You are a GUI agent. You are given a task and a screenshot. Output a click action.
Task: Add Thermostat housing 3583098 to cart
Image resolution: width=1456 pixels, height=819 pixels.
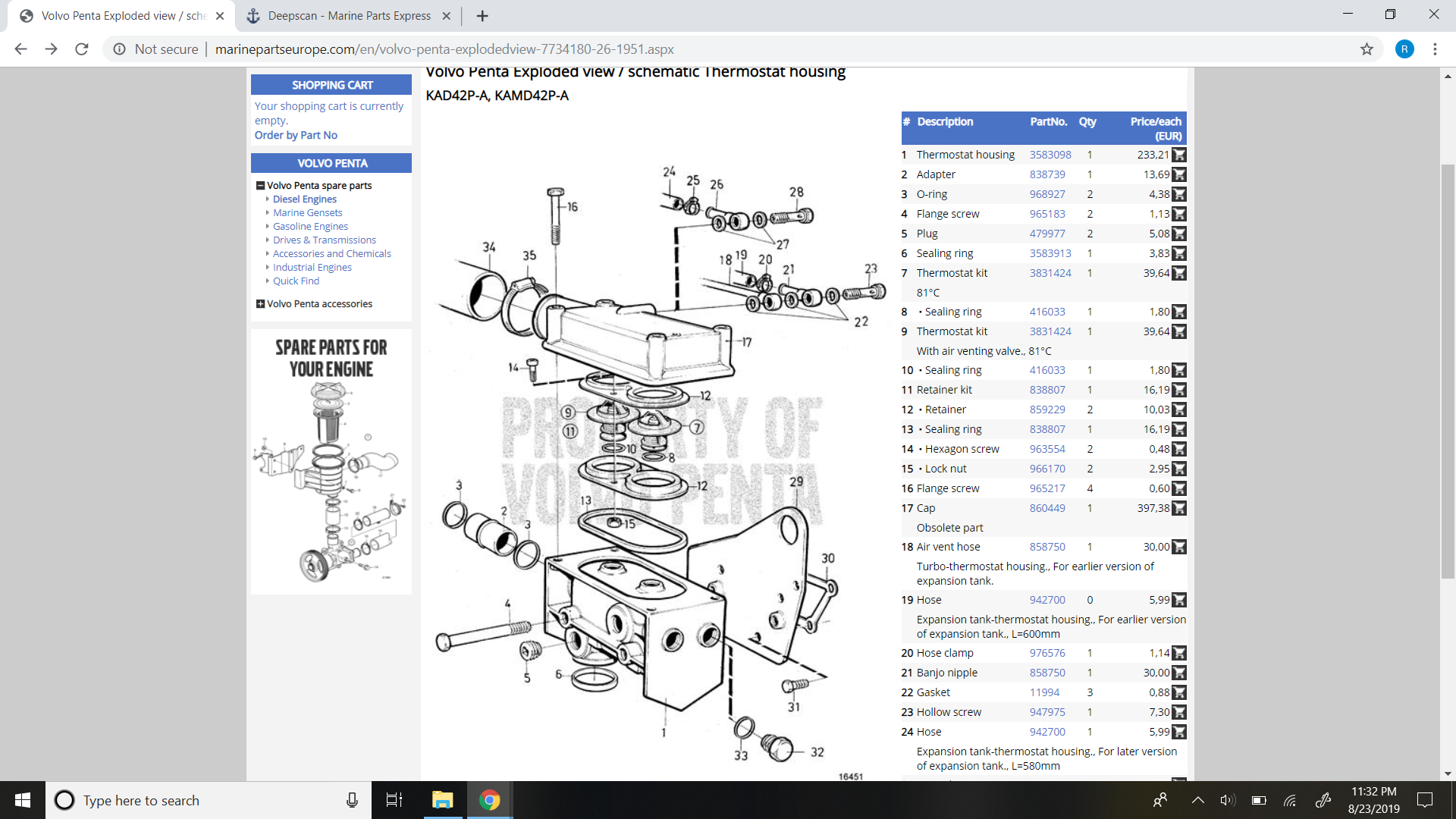(1179, 155)
